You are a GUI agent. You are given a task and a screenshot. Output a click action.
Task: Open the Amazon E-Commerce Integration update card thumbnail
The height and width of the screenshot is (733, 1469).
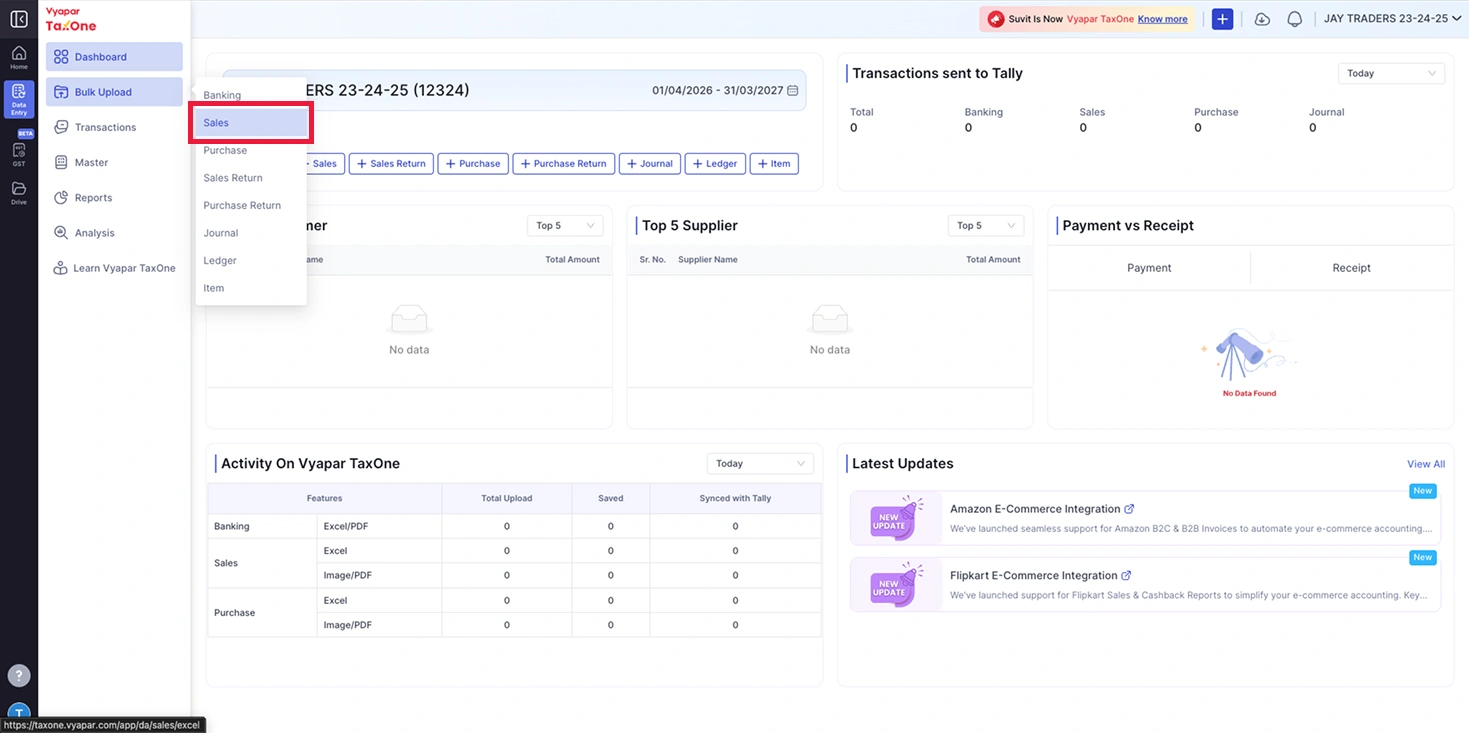pos(896,518)
